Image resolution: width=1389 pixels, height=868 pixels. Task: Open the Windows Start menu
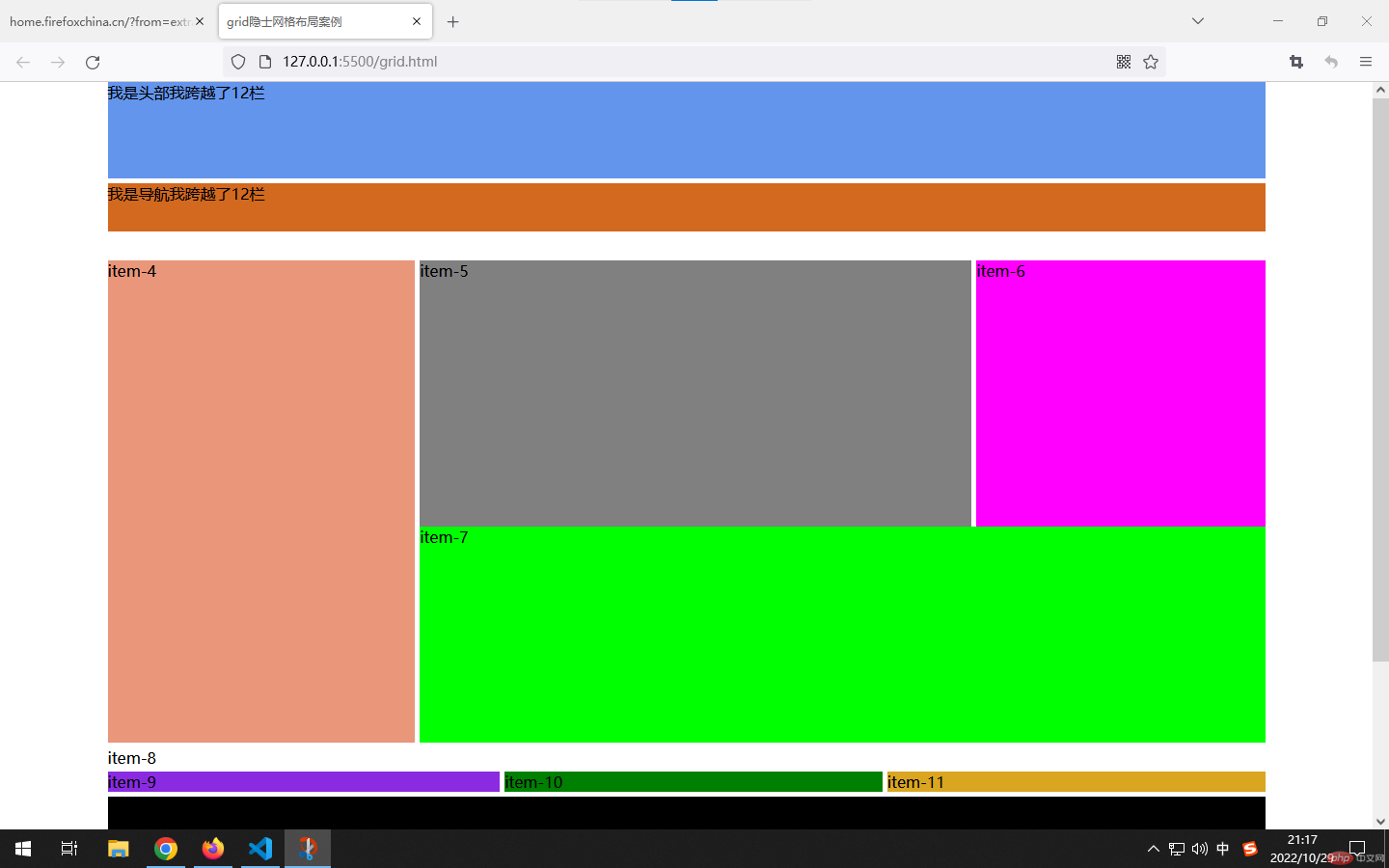[23, 849]
